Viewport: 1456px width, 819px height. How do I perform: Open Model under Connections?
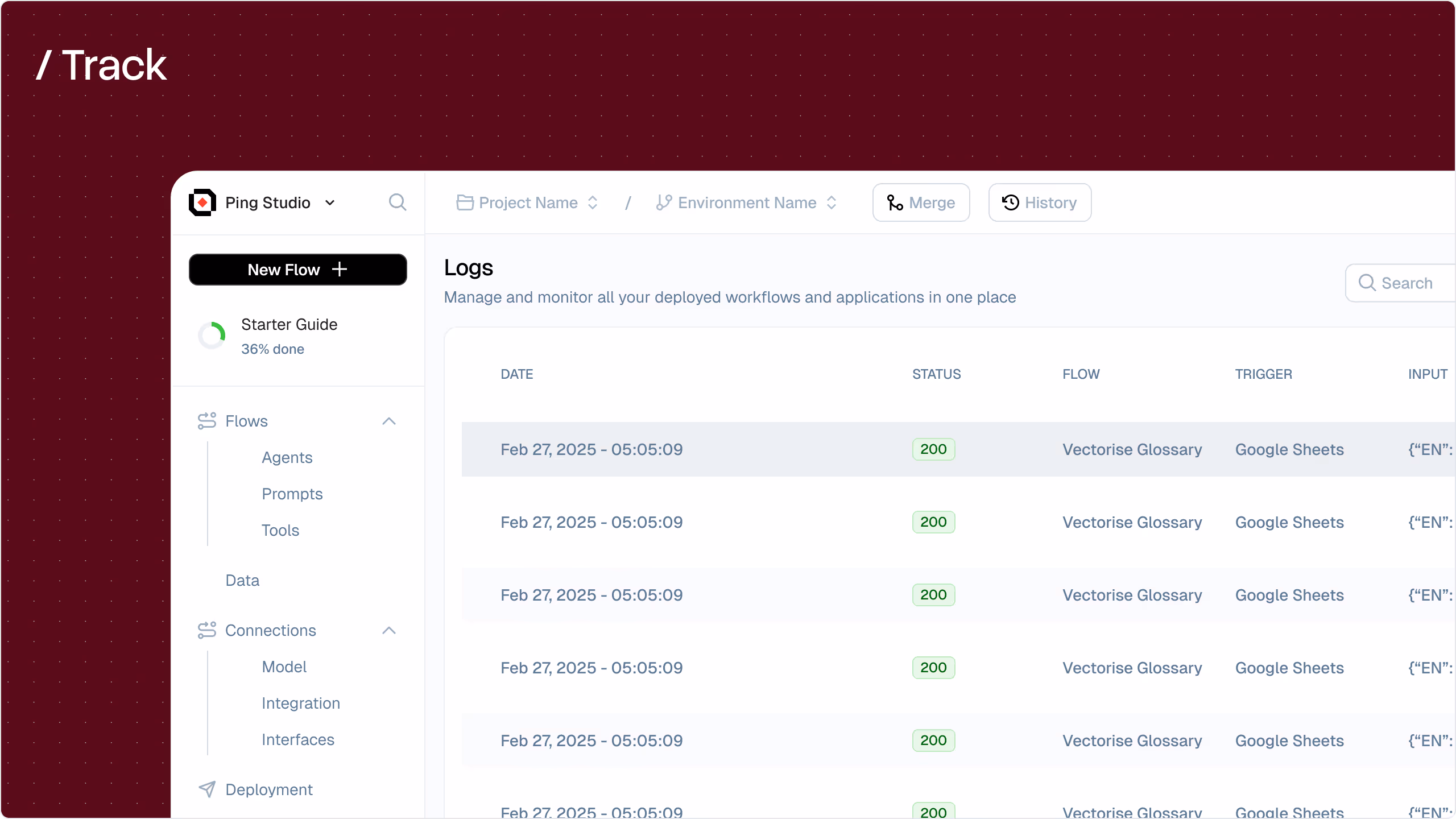[x=284, y=667]
